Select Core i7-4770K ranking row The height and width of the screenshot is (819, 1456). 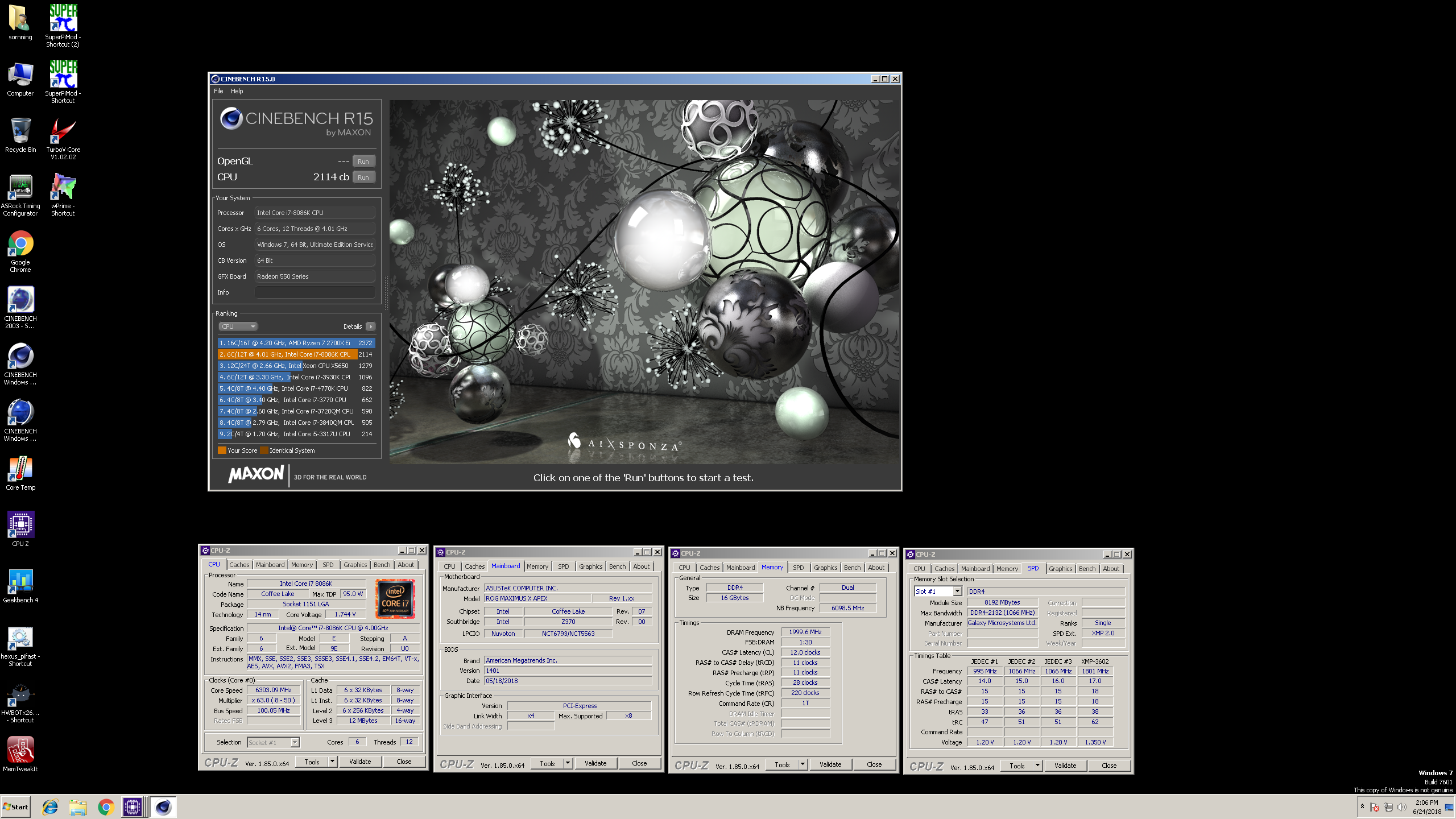[296, 388]
